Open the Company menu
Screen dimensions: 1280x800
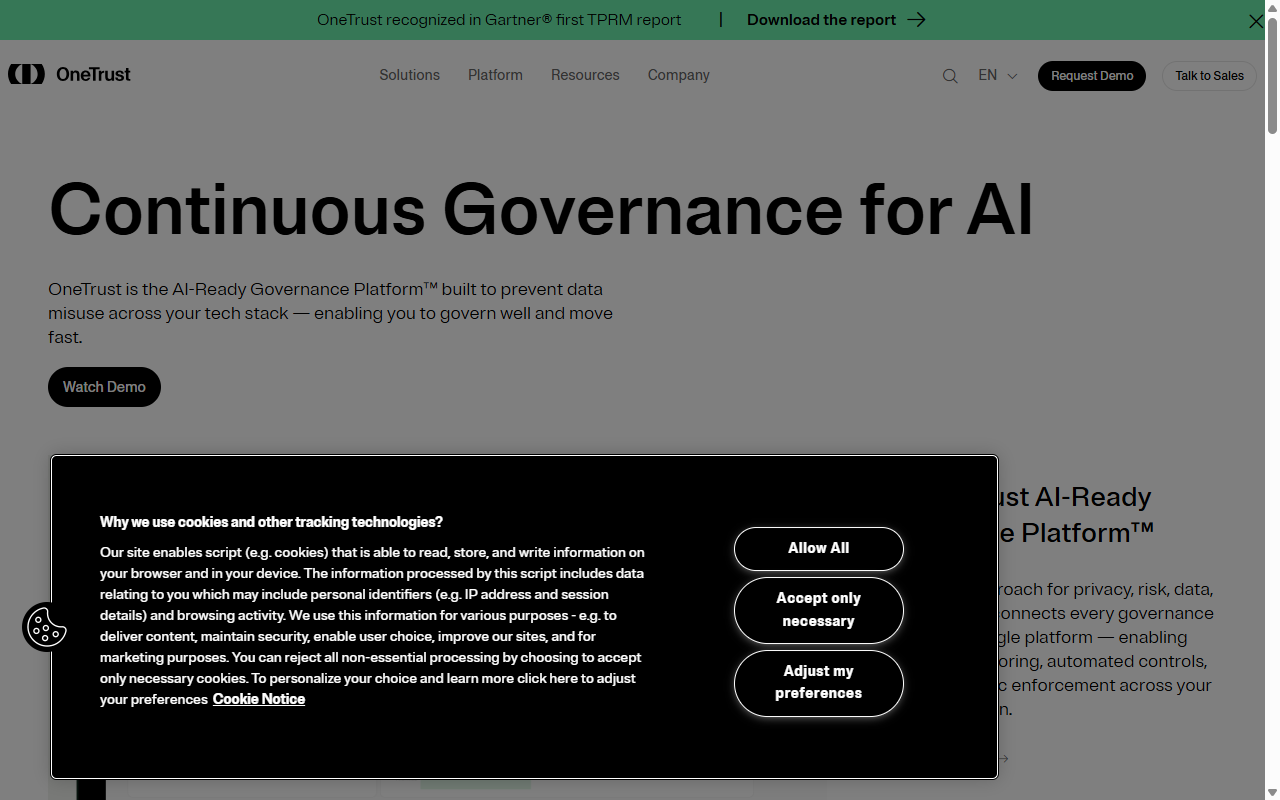(678, 75)
